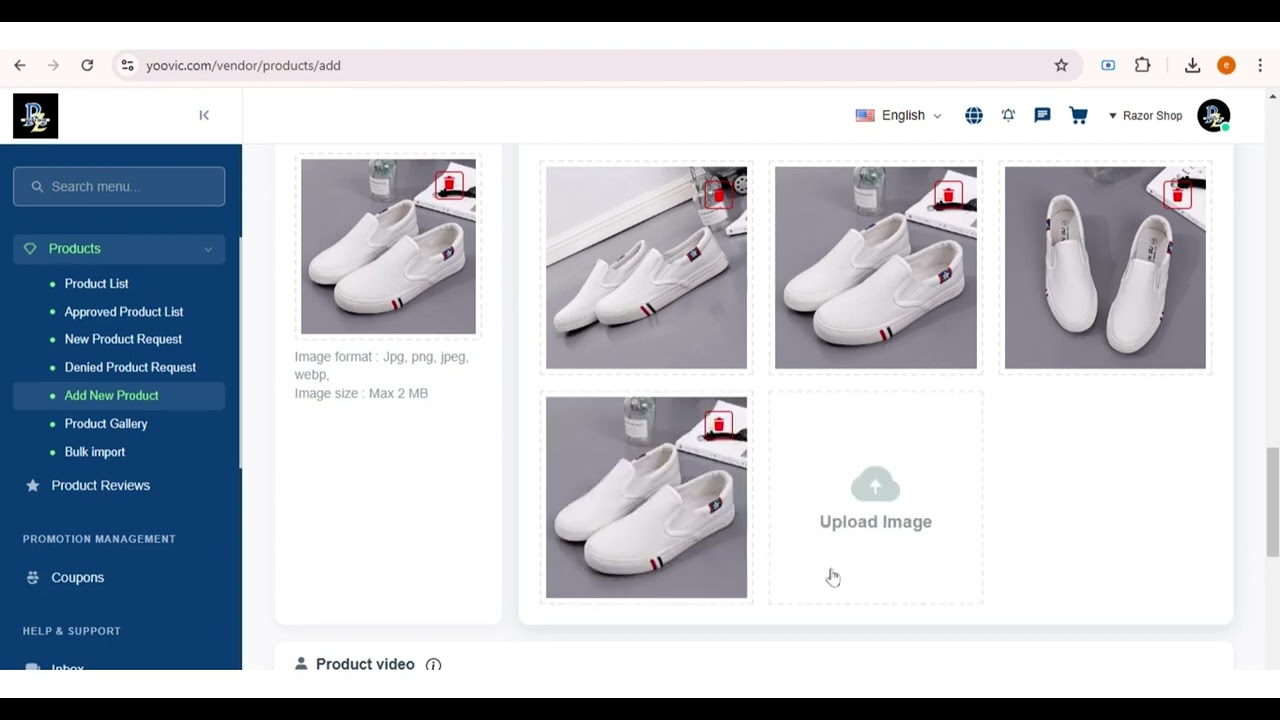Open the browser downloads icon
This screenshot has height=720, width=1280.
(x=1192, y=65)
